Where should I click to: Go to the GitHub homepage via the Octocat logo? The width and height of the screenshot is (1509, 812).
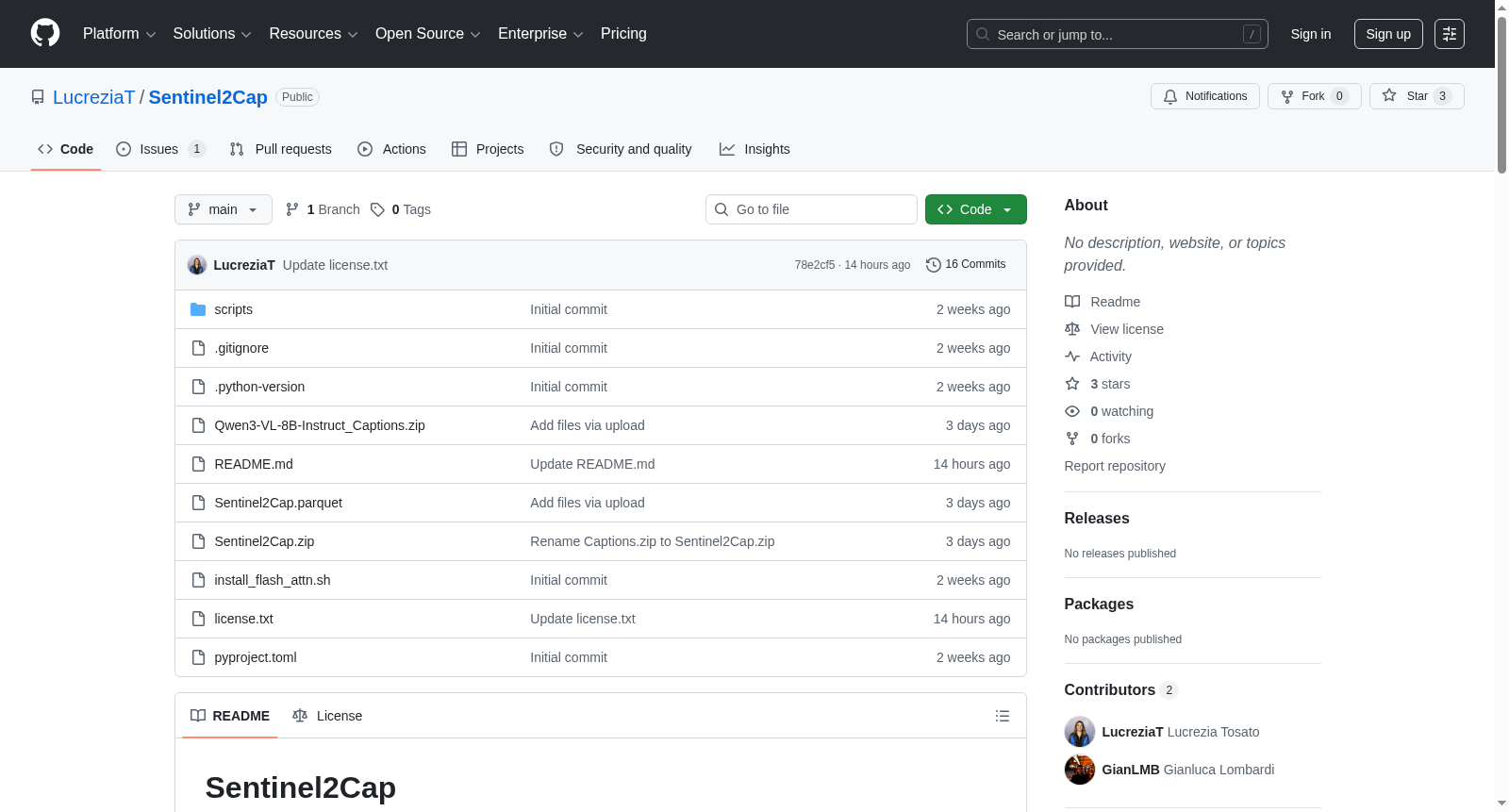[45, 33]
